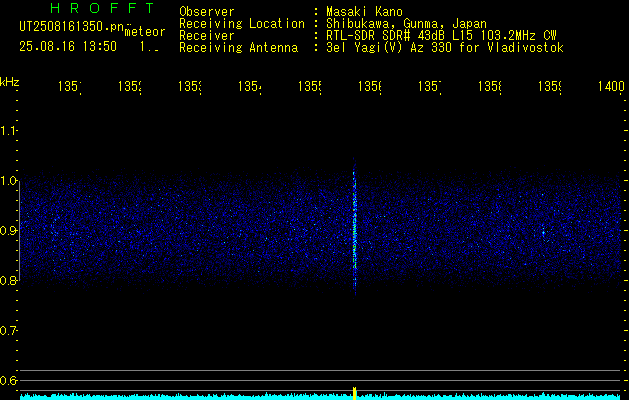Screen dimensions: 629x400
Task: Click the Observer label
Action: [x=207, y=12]
